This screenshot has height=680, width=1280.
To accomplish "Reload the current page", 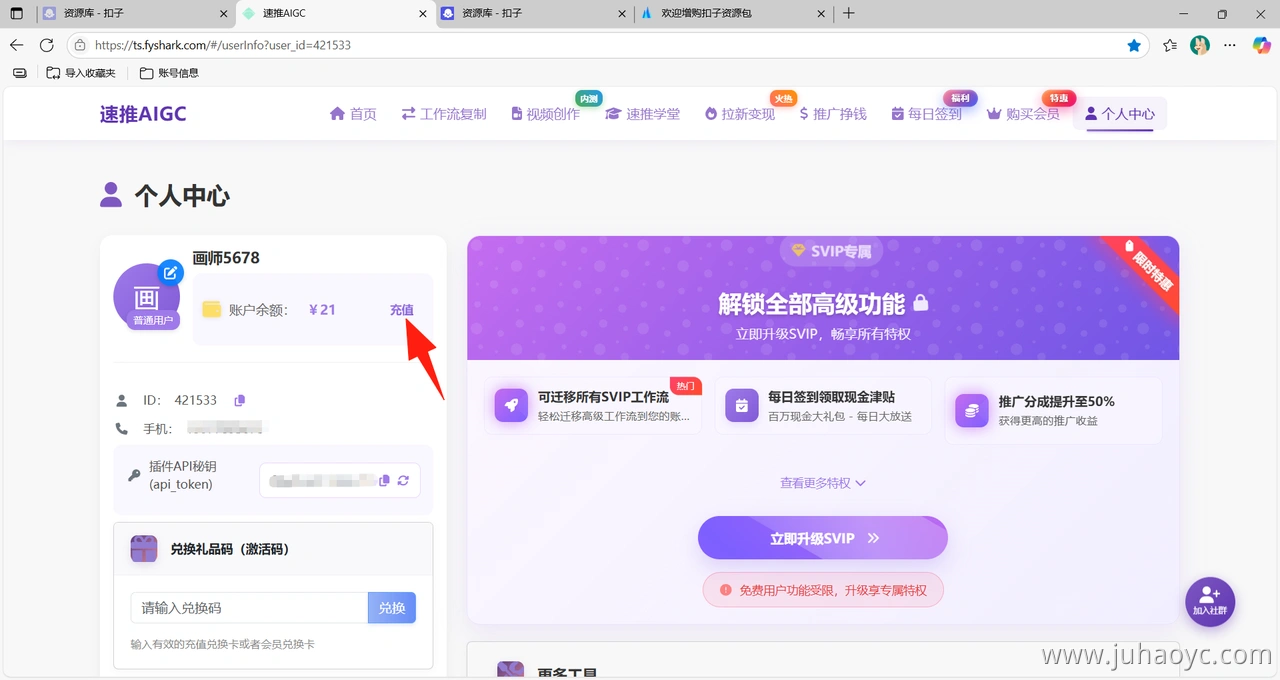I will 47,45.
